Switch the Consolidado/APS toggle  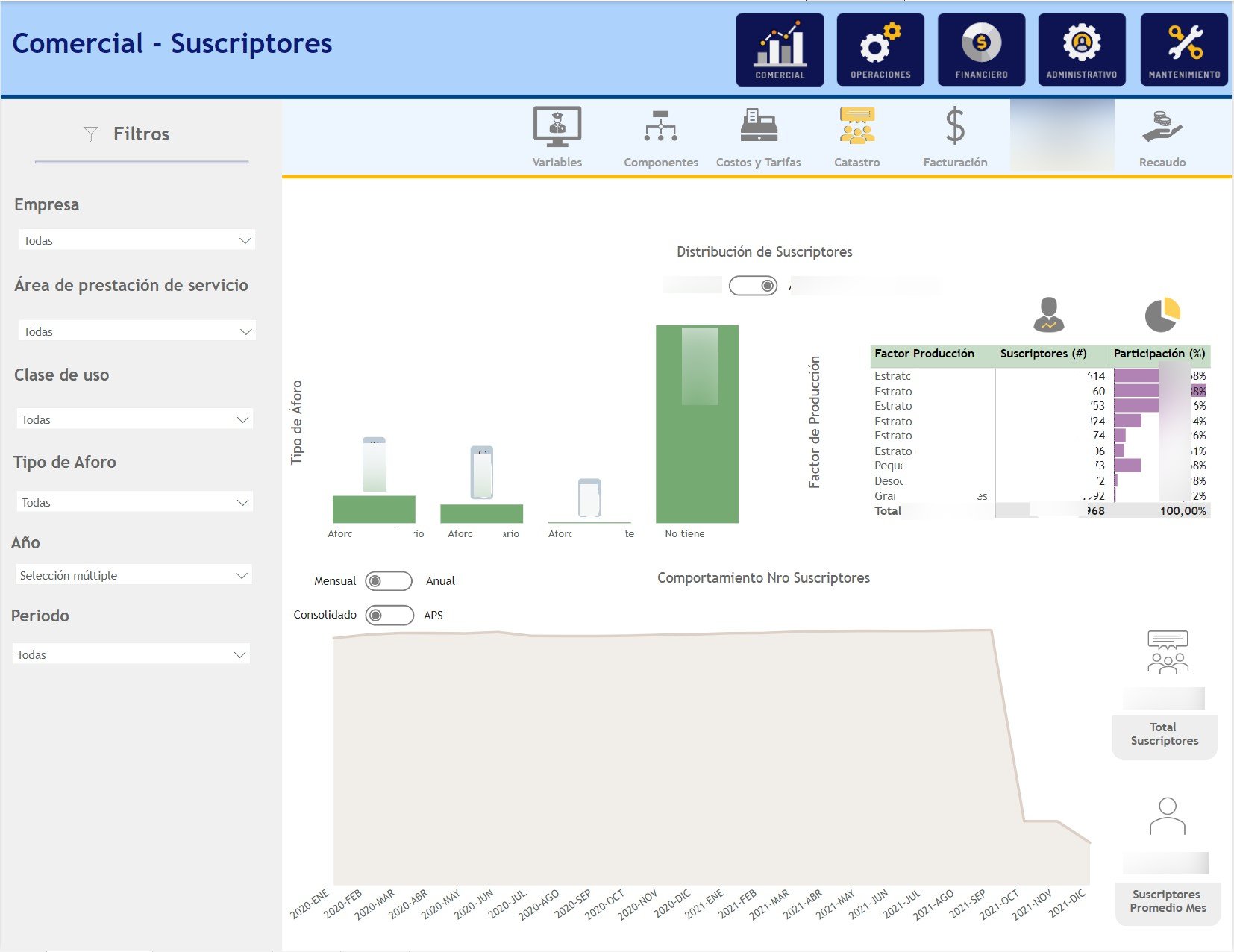coord(389,615)
